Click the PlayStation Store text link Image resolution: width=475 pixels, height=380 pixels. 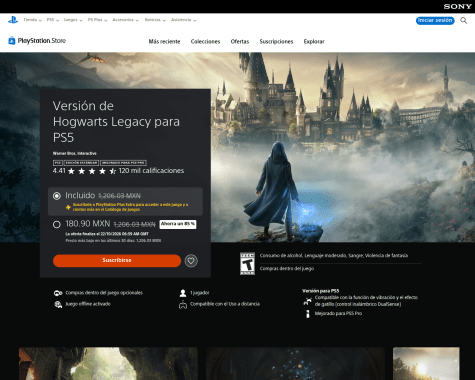pos(42,41)
